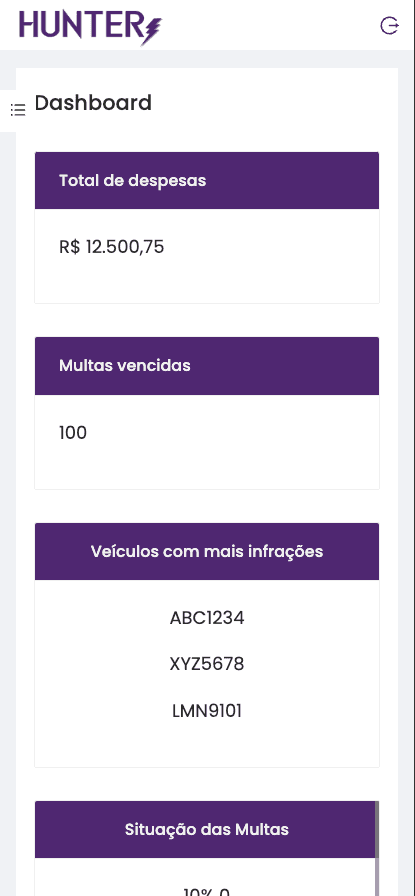The image size is (415, 896).
Task: Select the 100 overdue fines value
Action: click(x=73, y=433)
